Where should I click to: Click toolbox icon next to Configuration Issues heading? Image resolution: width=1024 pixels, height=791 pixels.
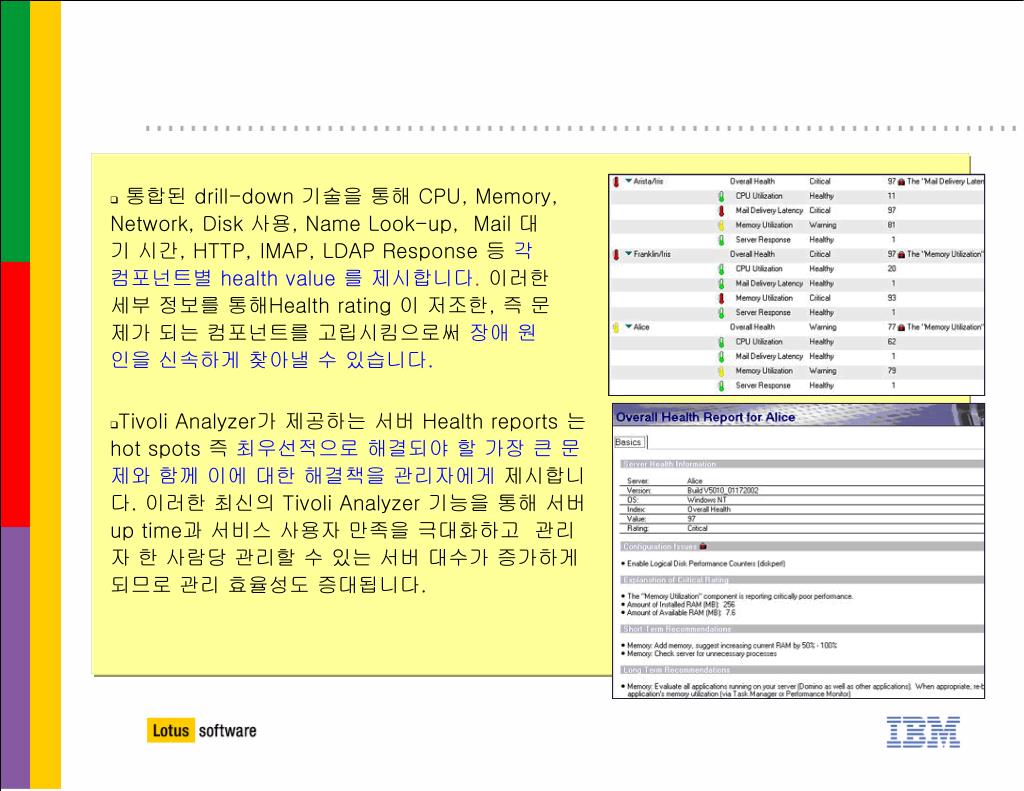[x=703, y=546]
